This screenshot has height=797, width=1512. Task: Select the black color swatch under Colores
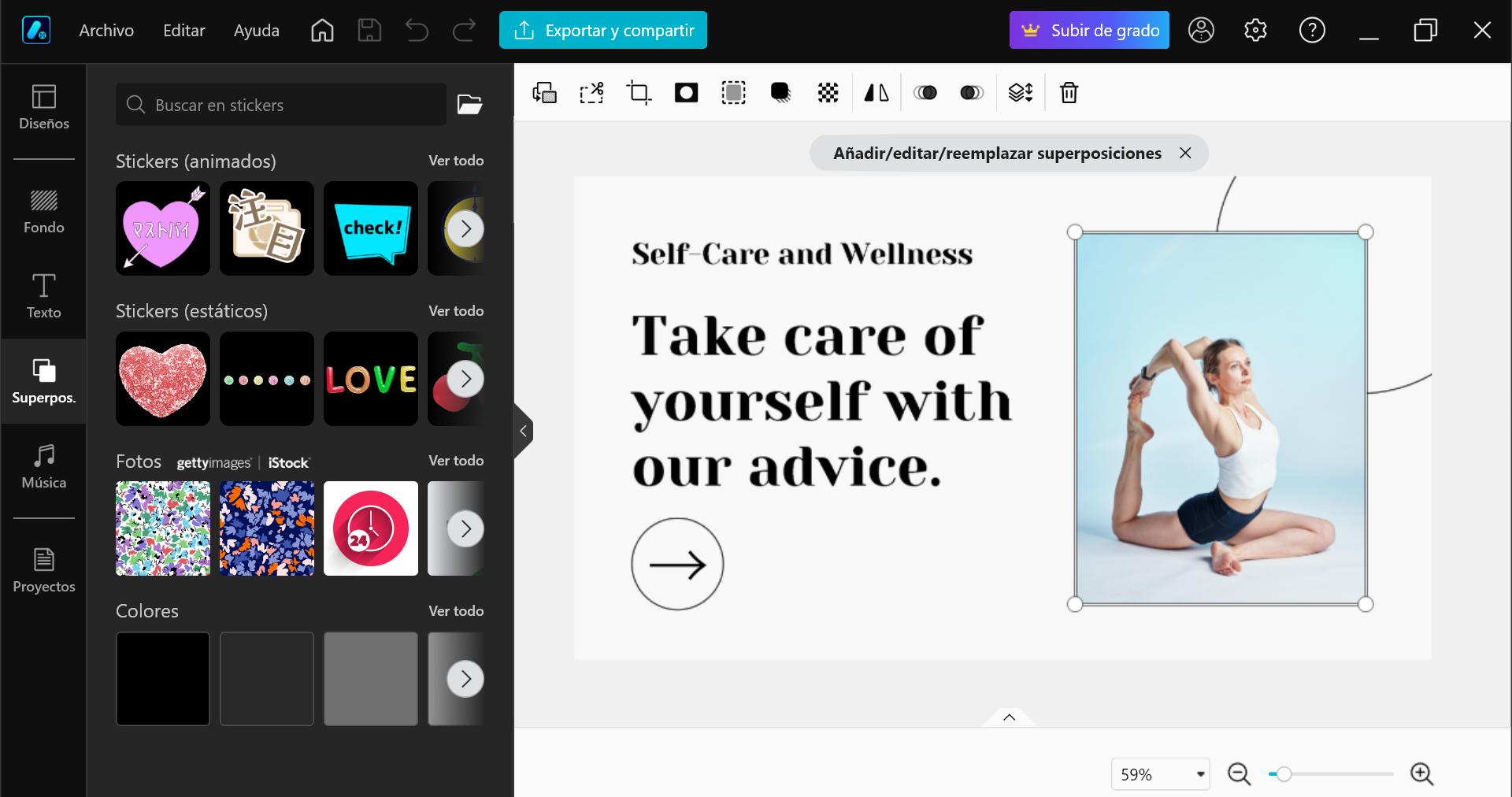click(162, 679)
